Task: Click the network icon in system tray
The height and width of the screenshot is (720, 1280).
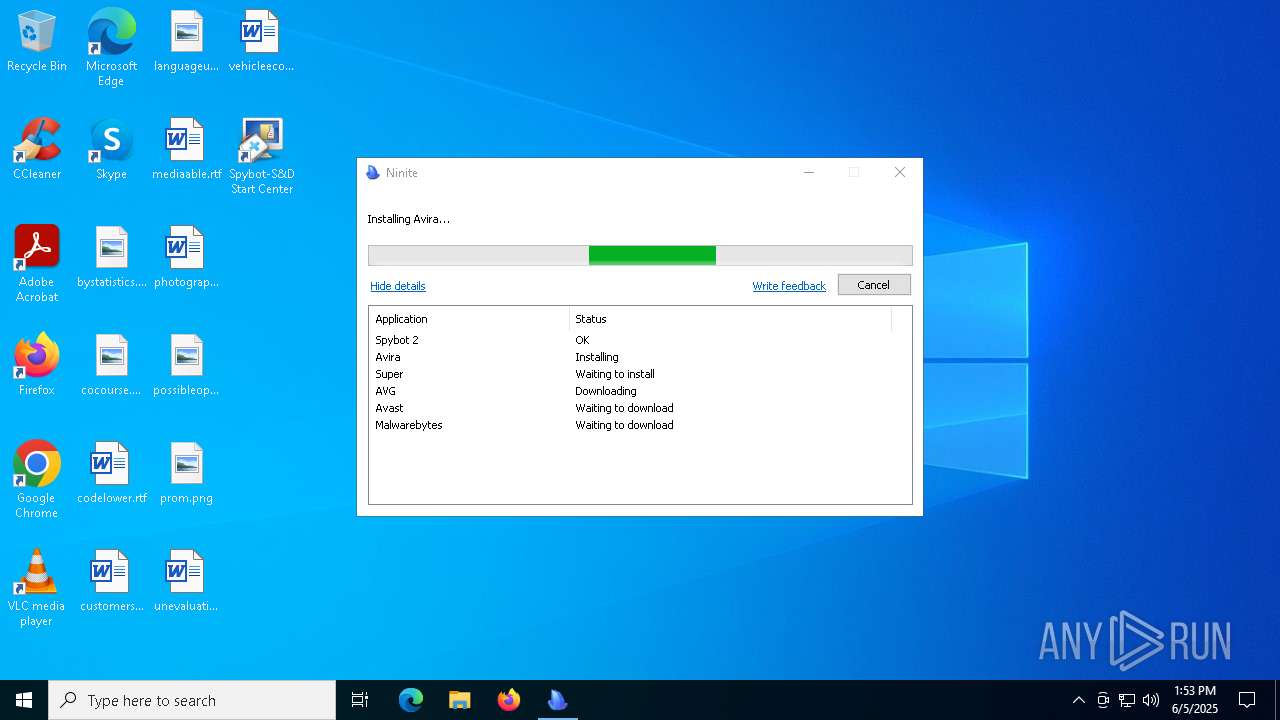Action: click(1127, 700)
